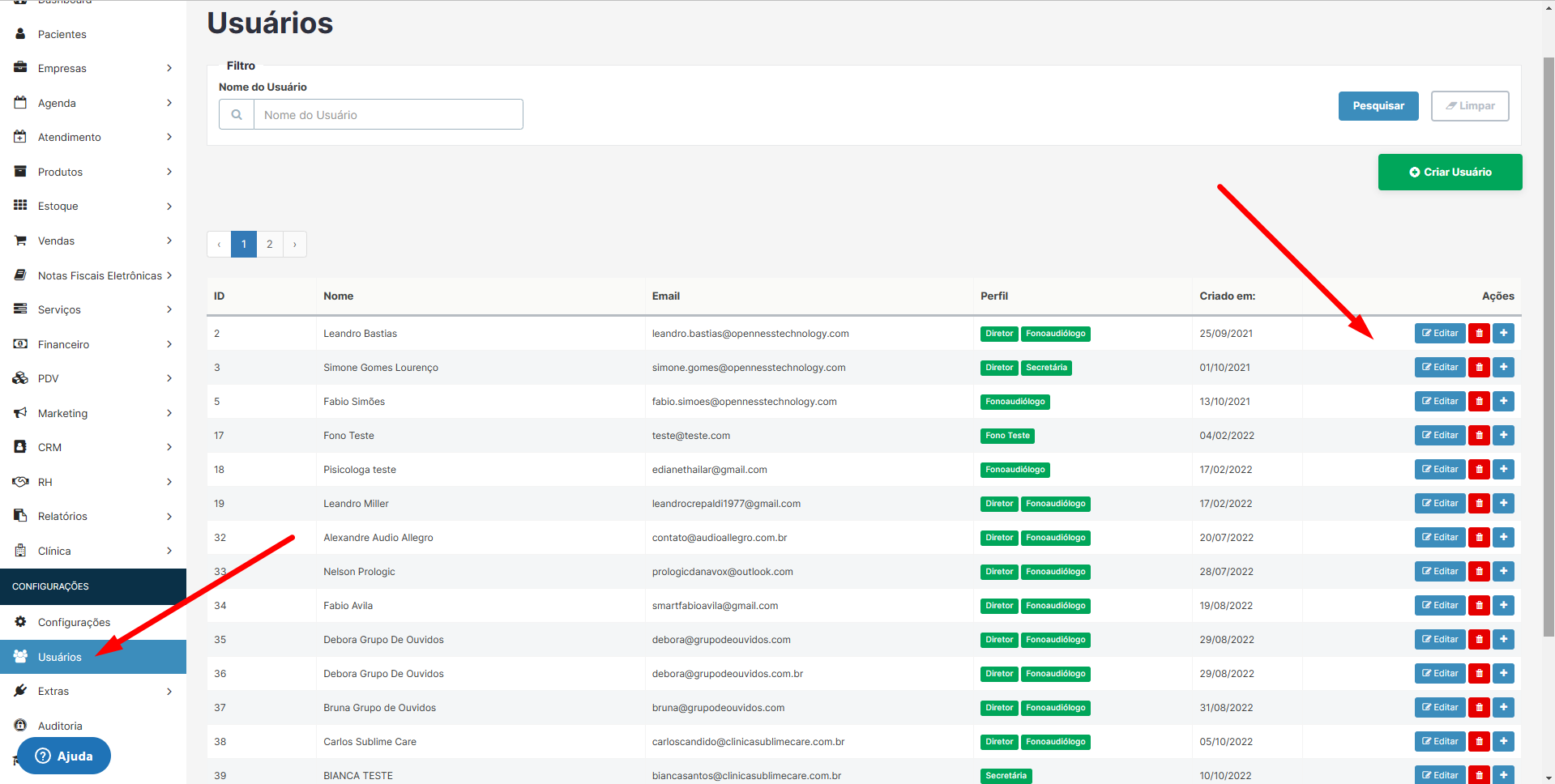
Task: Delete user Leandro Bastias with trash icon
Action: tap(1479, 334)
